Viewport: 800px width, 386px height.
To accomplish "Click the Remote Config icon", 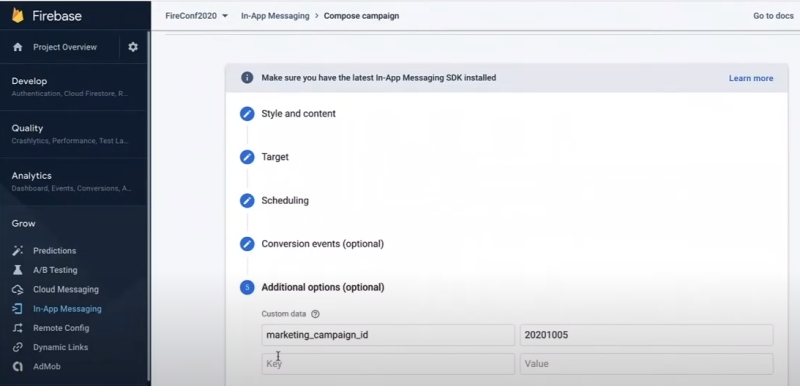I will (18, 328).
